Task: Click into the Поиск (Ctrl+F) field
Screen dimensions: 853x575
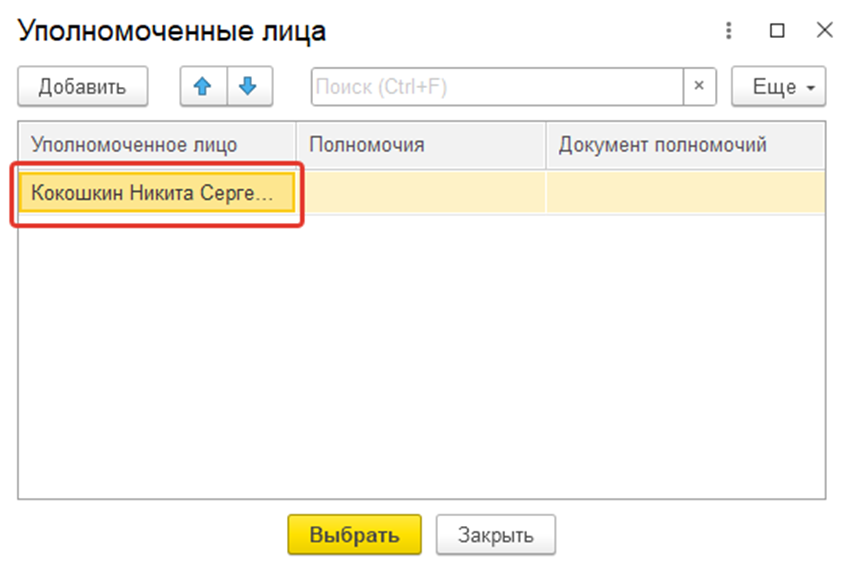Action: (497, 86)
